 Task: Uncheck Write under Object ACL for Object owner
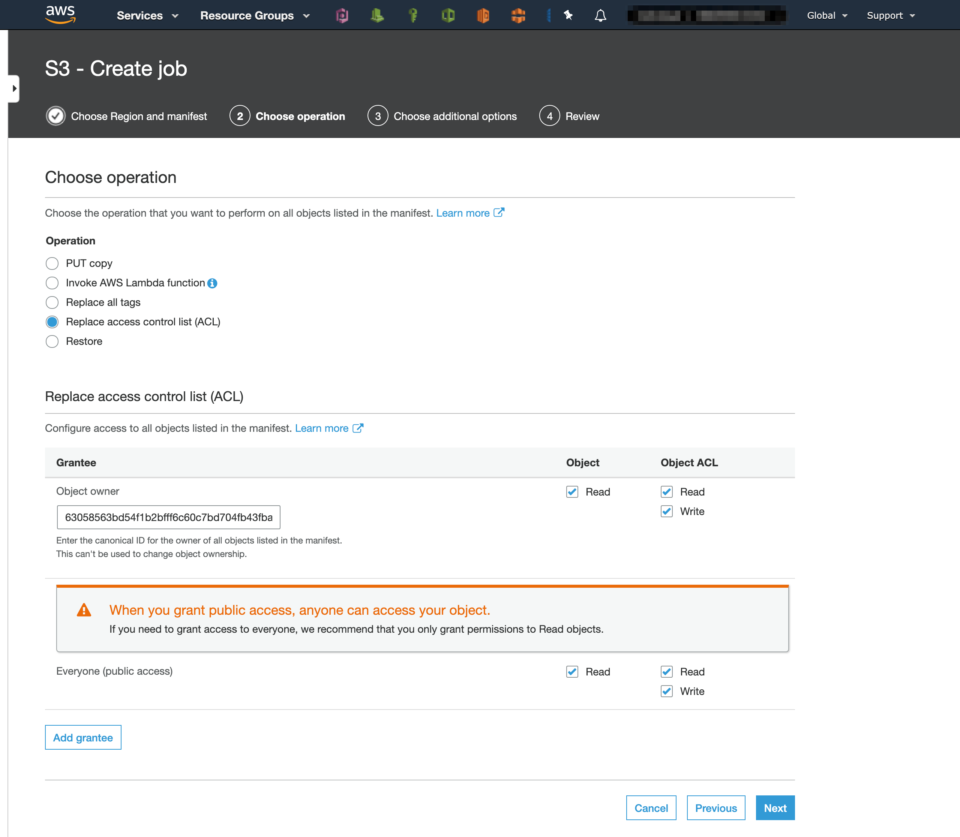click(666, 511)
